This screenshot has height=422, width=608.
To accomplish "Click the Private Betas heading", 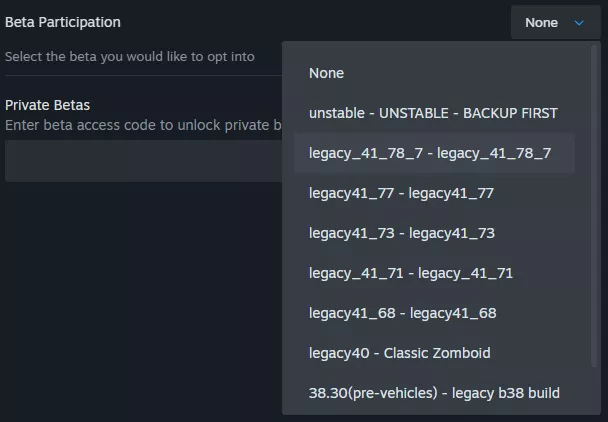I will (x=48, y=105).
